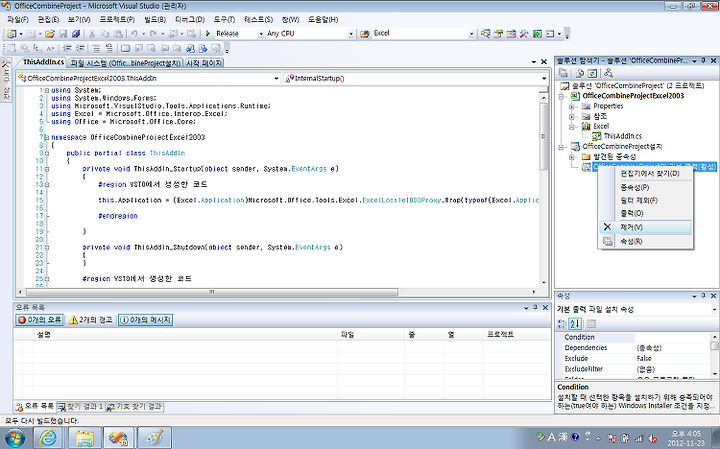Collapse the OfficeCombineProject설치 setup project node

click(561, 146)
